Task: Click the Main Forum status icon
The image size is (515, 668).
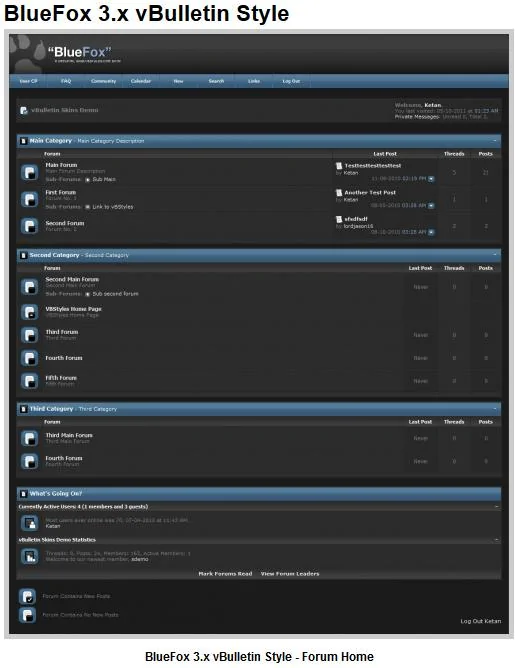Action: point(29,172)
